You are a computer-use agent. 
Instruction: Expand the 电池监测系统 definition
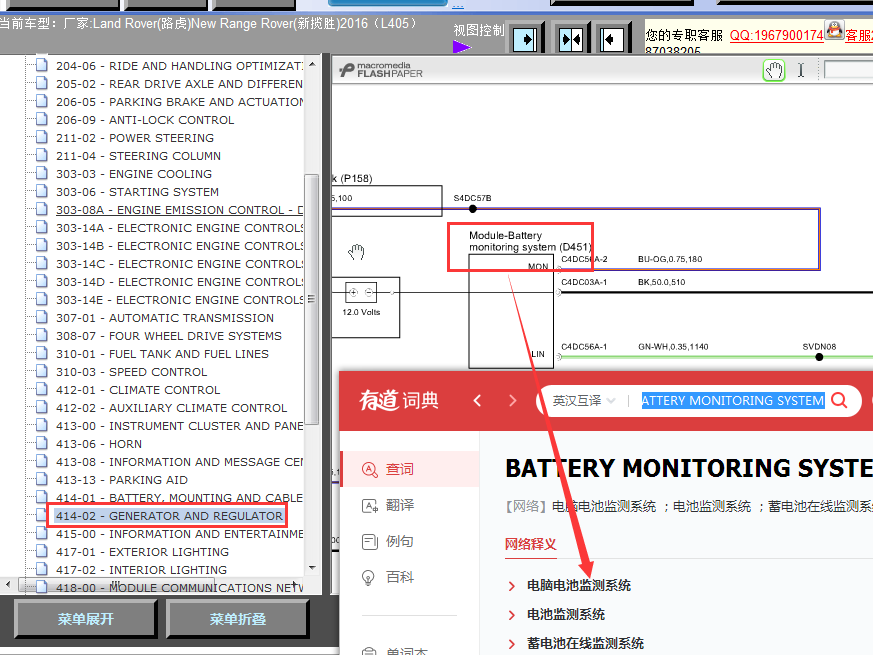[566, 614]
